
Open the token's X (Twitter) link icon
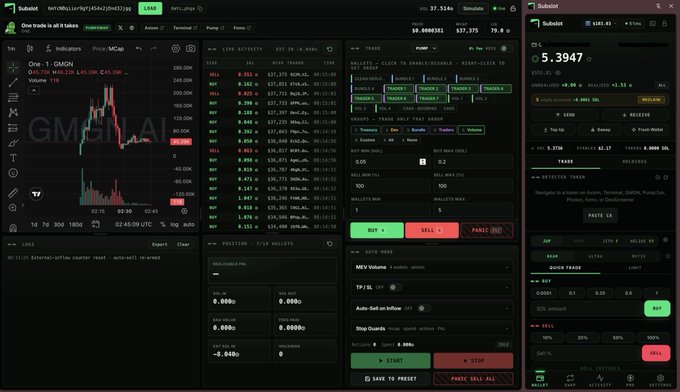click(121, 28)
